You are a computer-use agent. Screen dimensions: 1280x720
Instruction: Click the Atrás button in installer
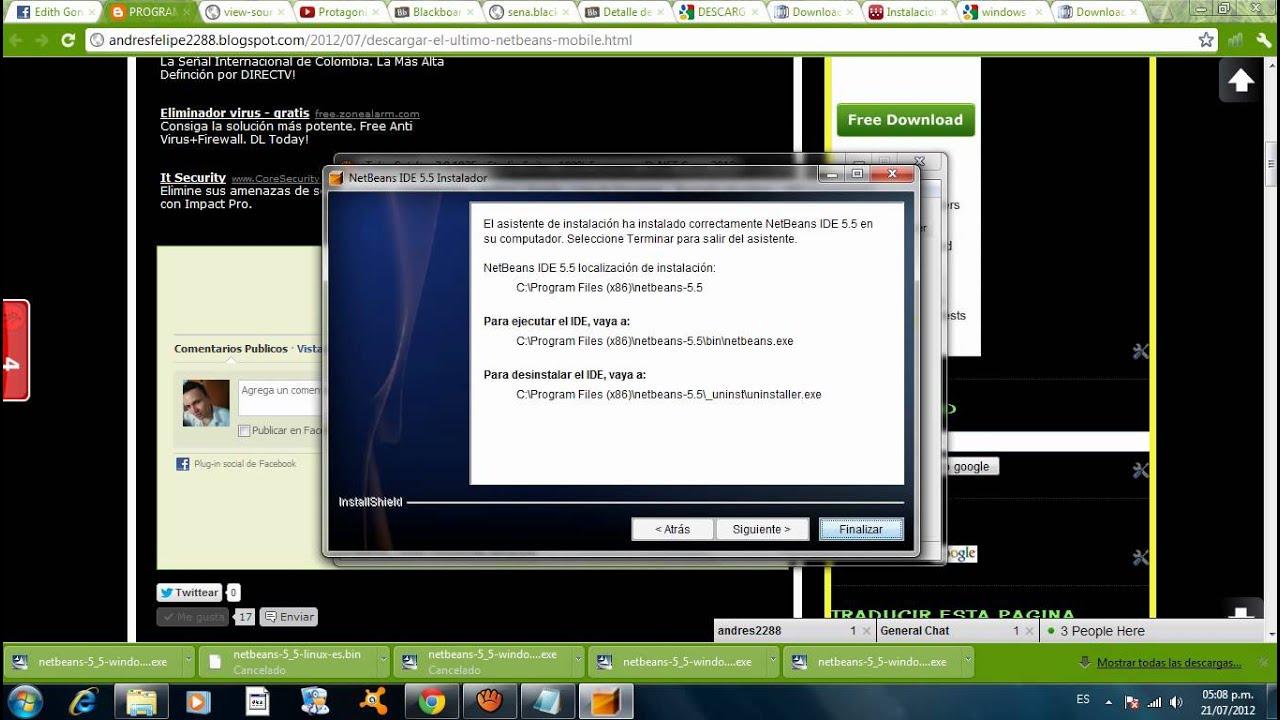[672, 529]
